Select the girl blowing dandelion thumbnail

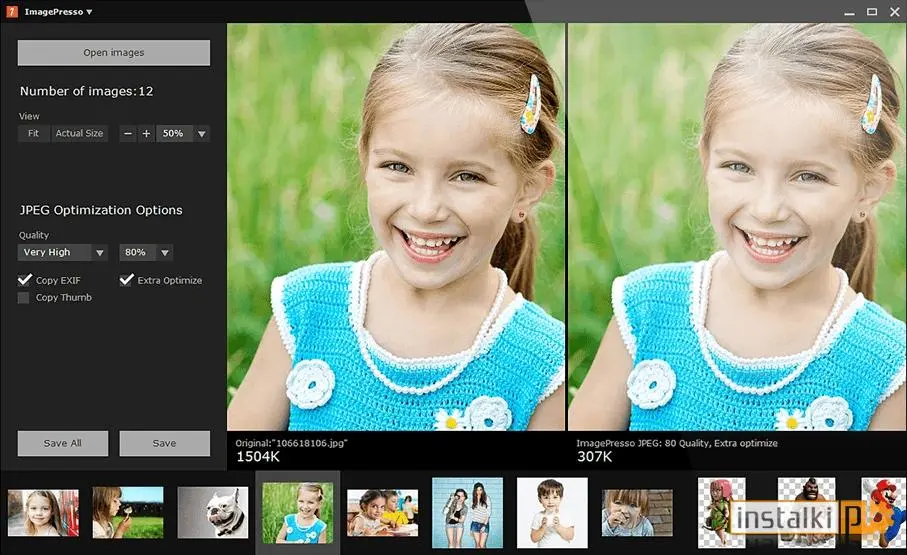[128, 513]
